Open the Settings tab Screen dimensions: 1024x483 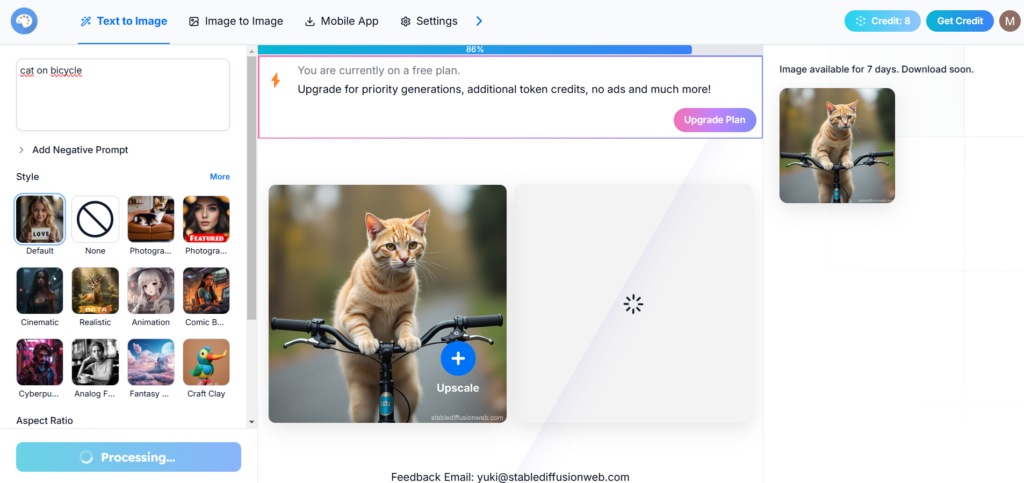(x=428, y=21)
